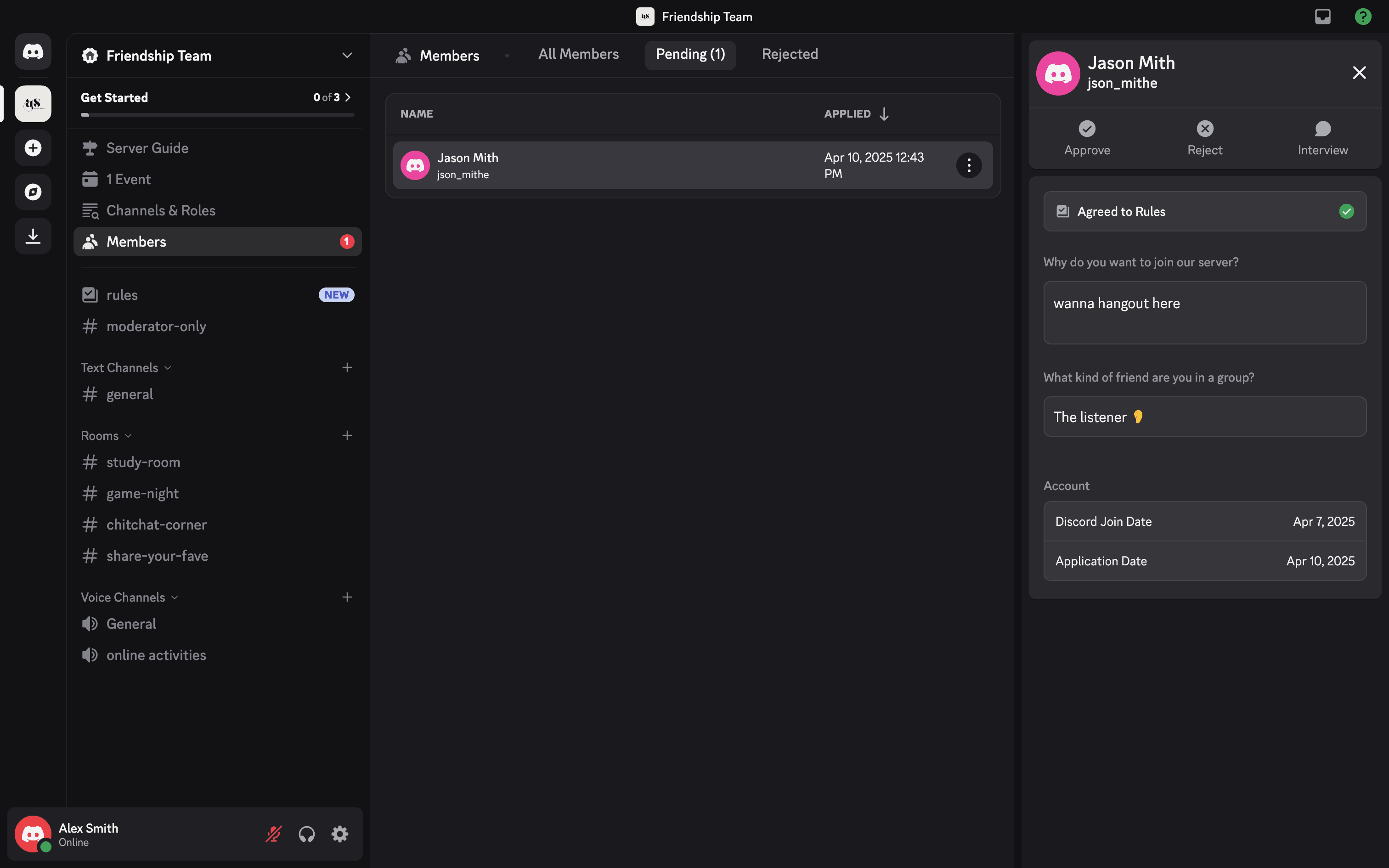Open the inbox icon in title bar
This screenshot has height=868, width=1389.
(1322, 17)
